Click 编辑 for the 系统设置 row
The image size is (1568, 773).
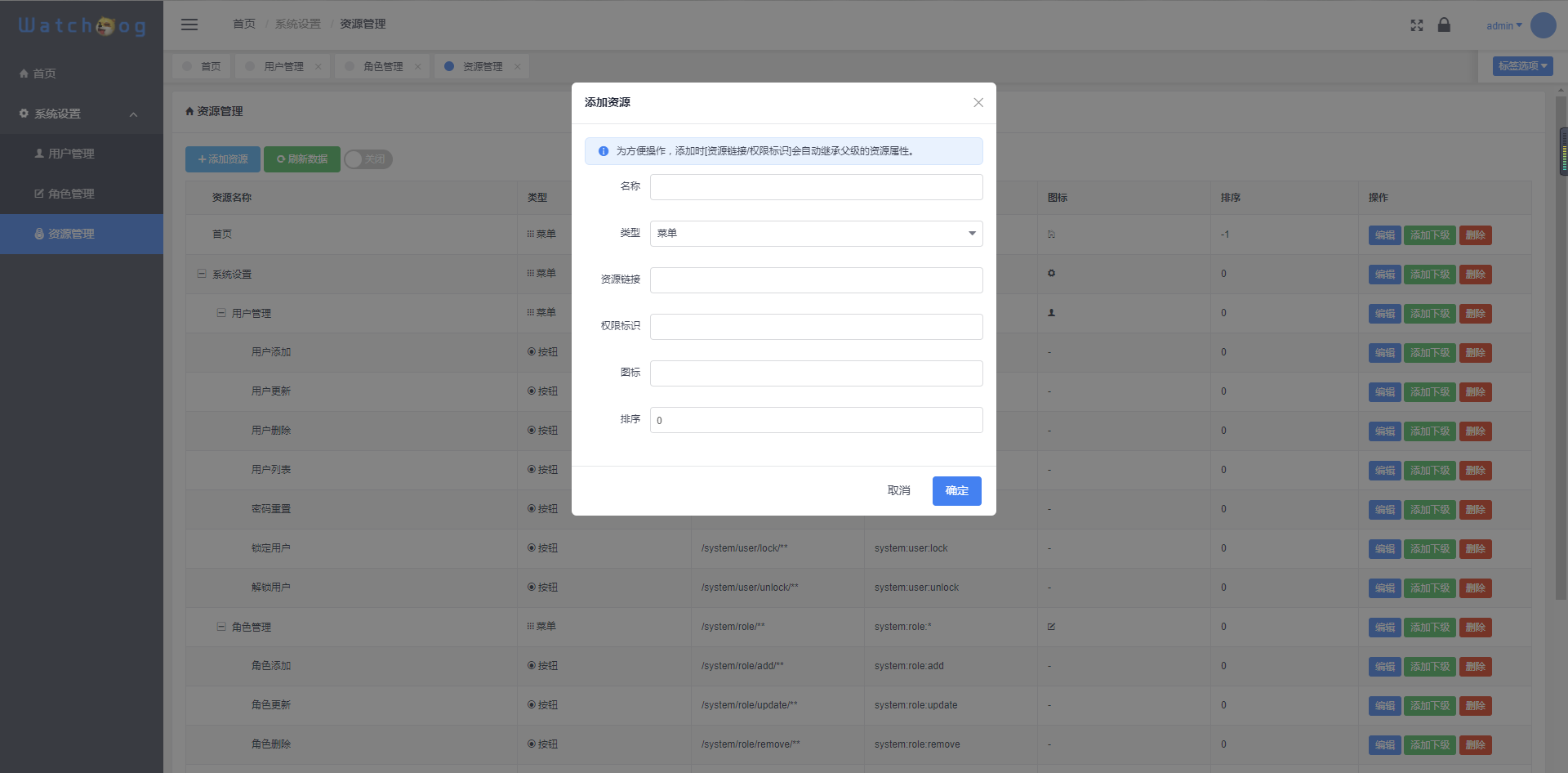tap(1385, 275)
